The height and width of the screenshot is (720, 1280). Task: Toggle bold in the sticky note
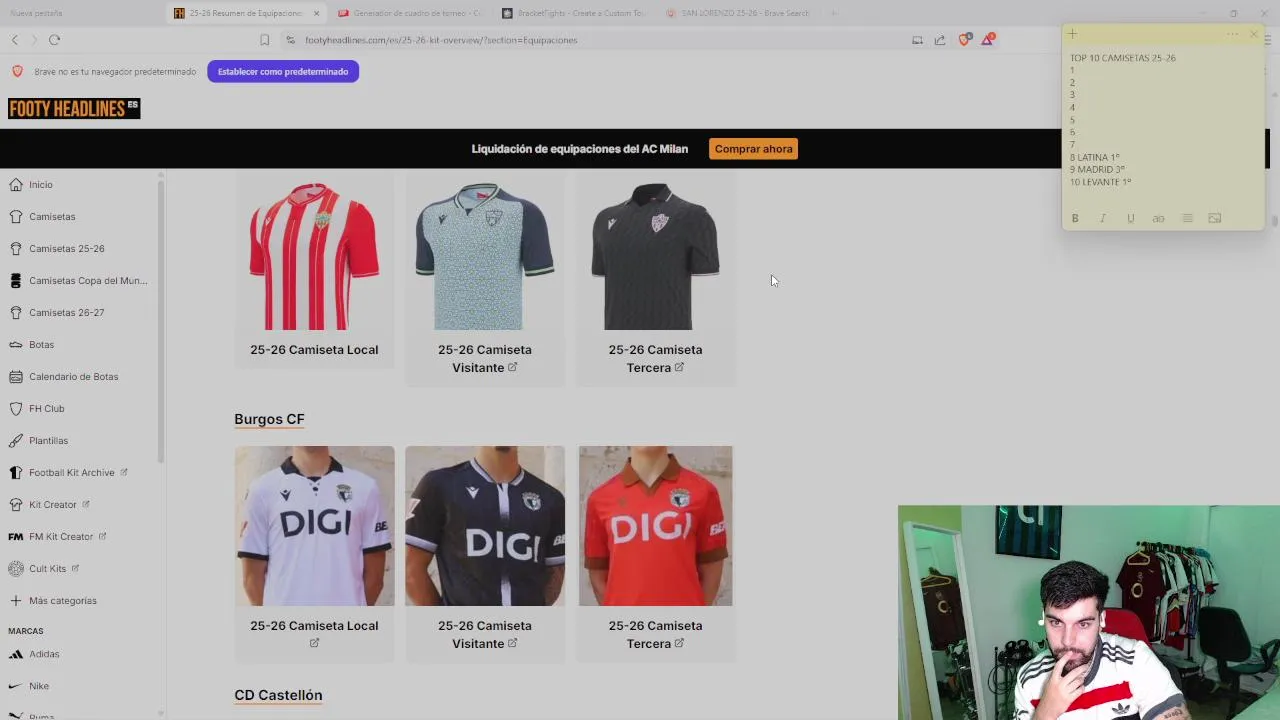click(x=1075, y=218)
